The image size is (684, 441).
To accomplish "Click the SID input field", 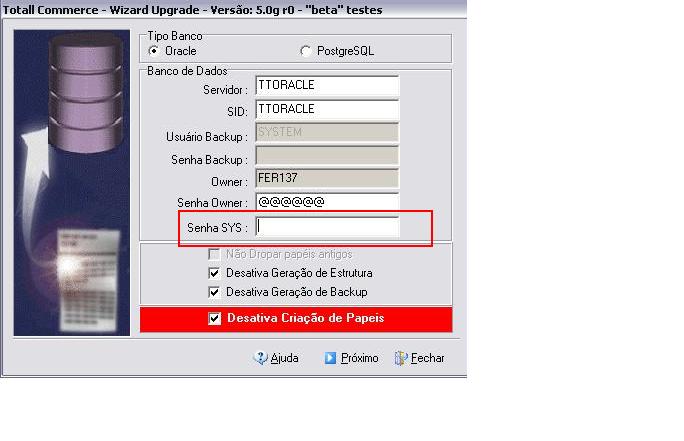I will (327, 109).
